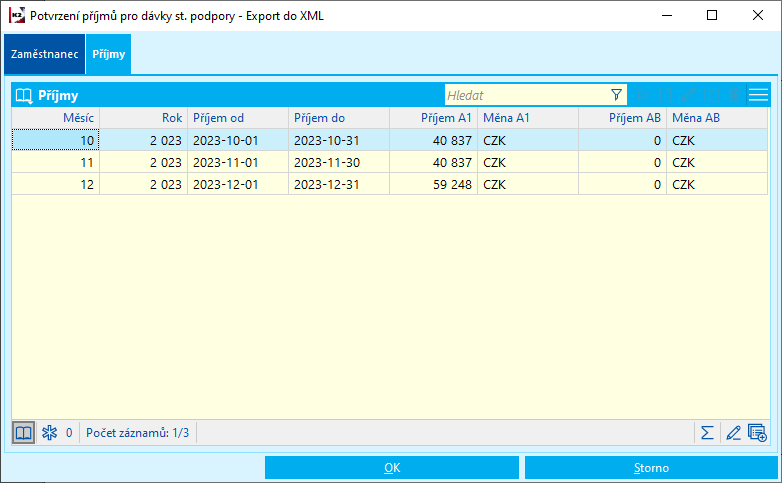This screenshot has width=782, height=483.
Task: Click the grayed copy record icon
Action: pyautogui.click(x=712, y=95)
